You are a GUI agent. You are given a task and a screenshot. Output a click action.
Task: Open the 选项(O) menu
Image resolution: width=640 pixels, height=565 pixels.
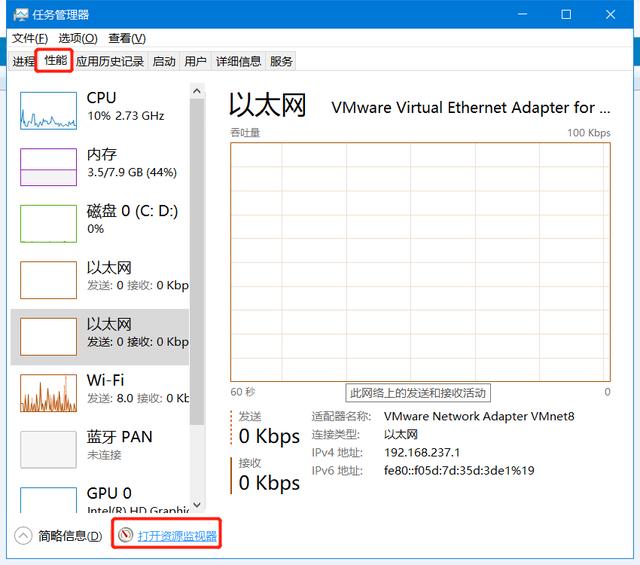point(78,38)
